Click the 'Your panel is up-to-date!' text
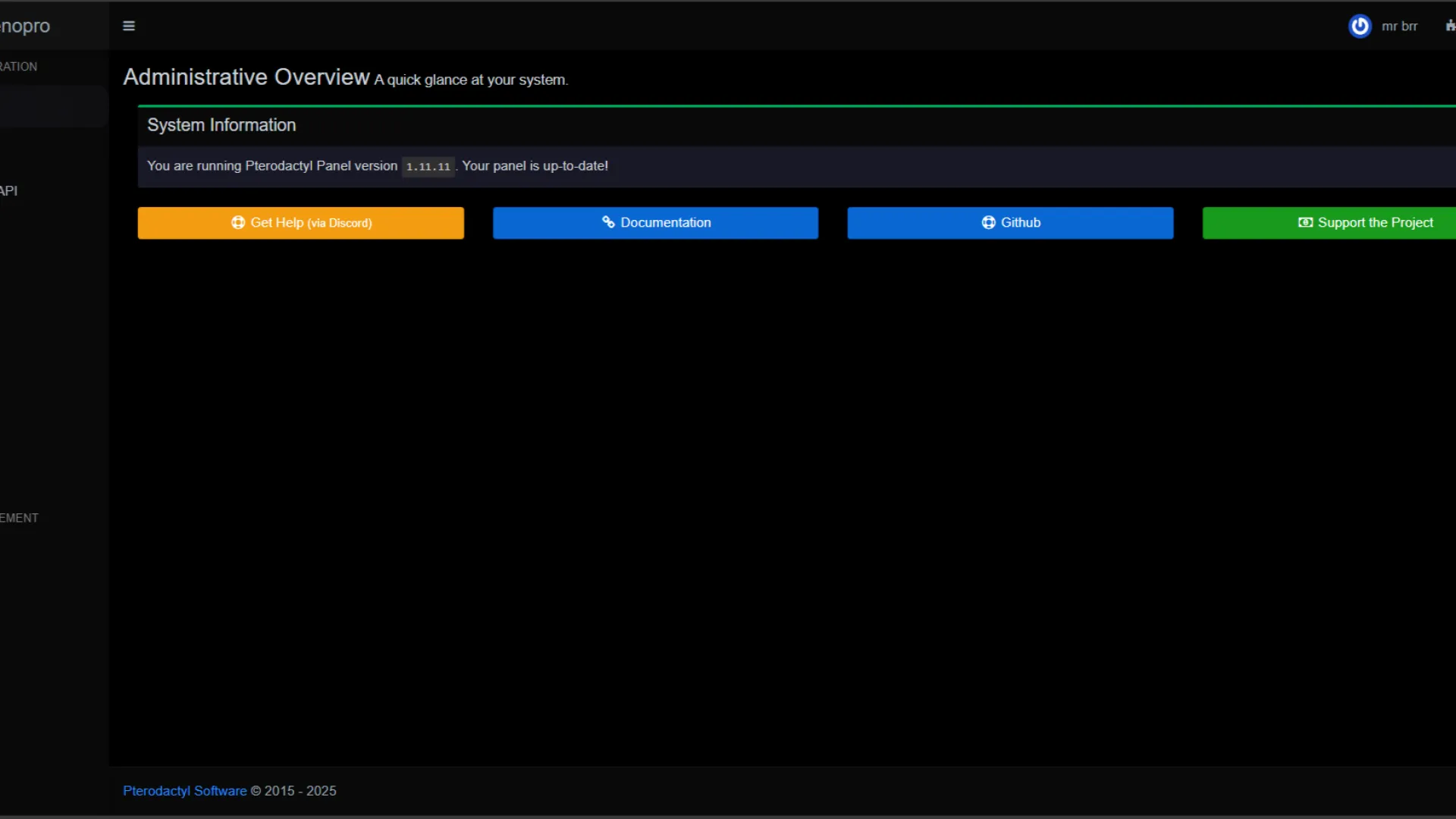The image size is (1456, 819). click(535, 165)
